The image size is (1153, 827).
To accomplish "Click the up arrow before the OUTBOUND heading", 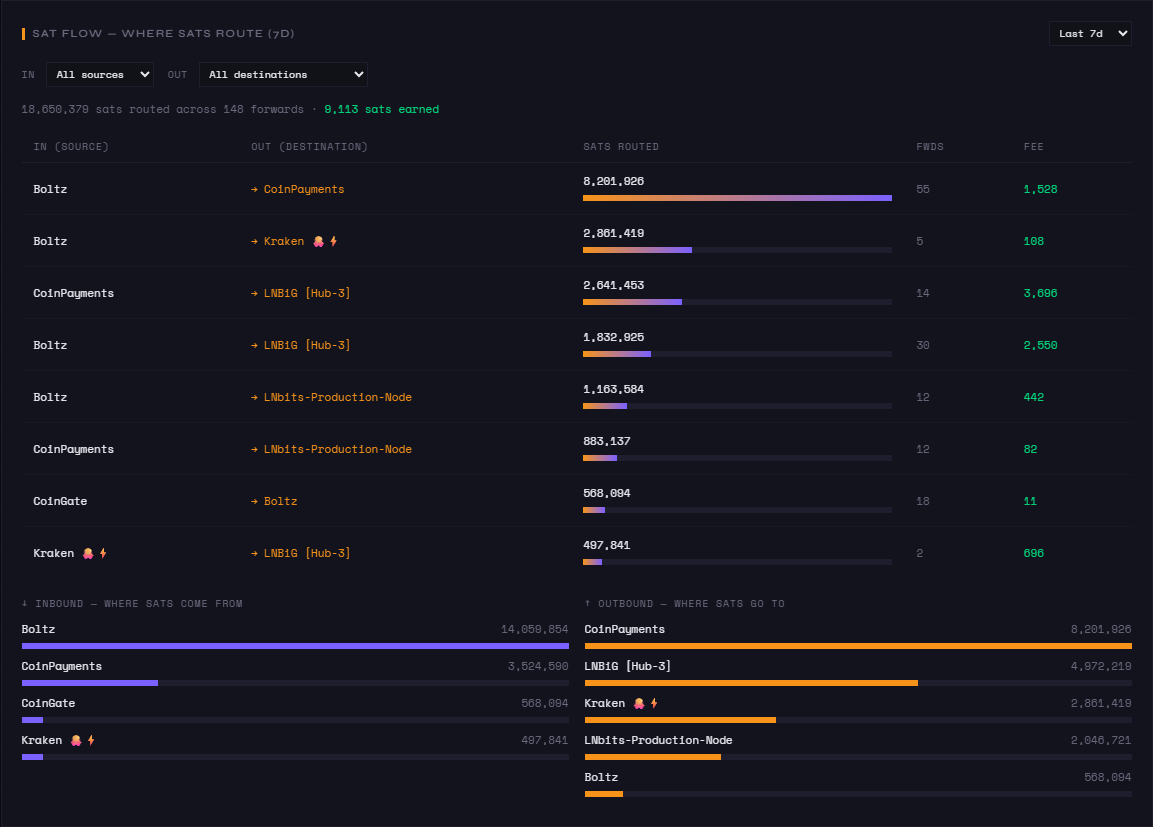I will (588, 604).
